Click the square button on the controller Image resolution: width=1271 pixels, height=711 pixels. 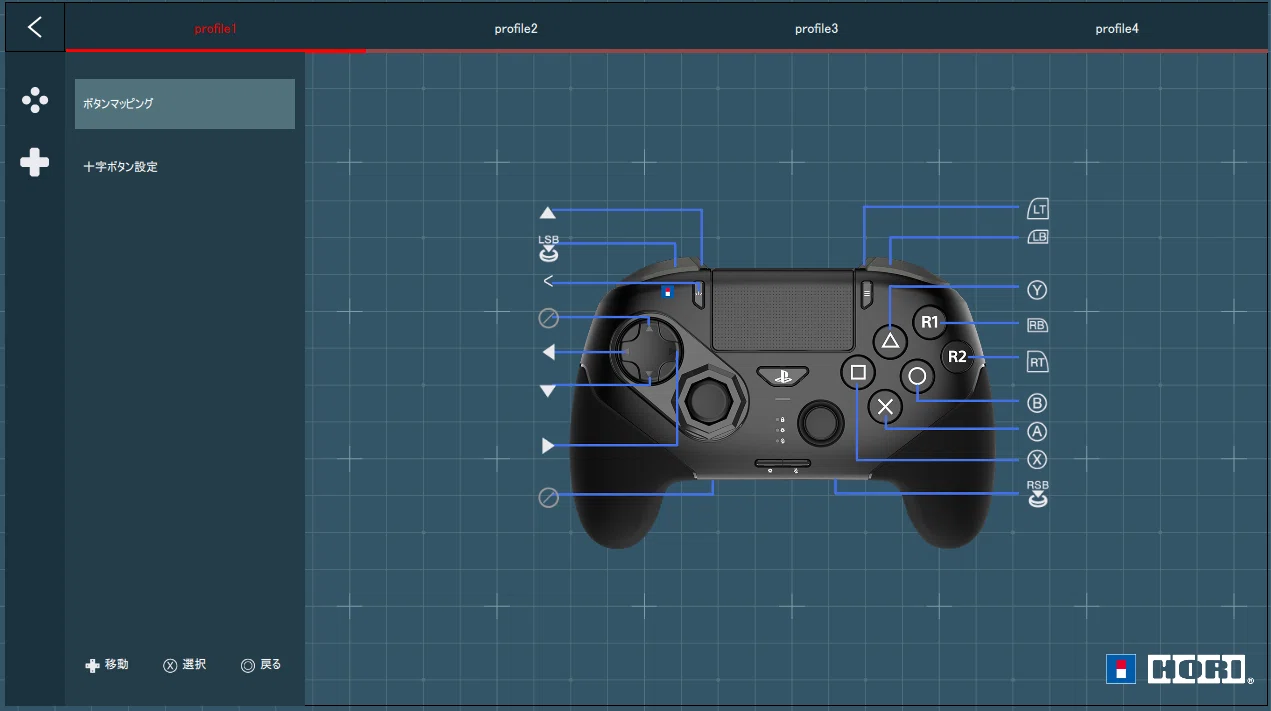(858, 373)
